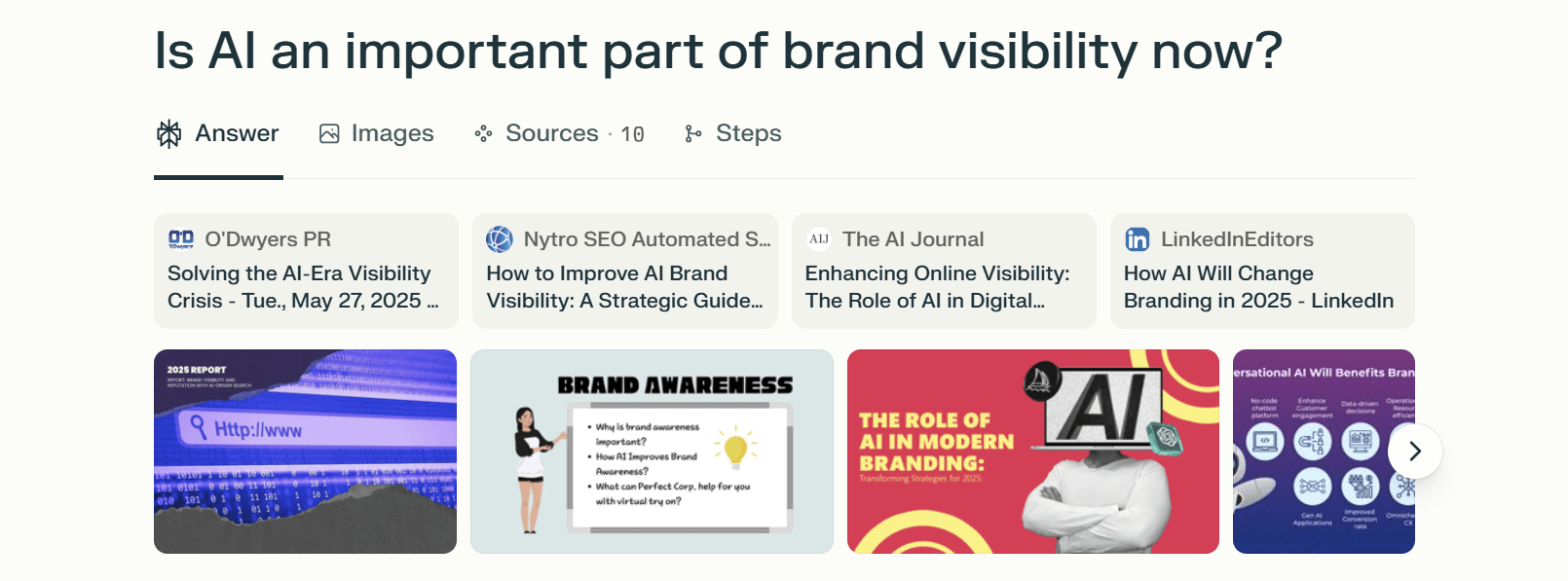Click the Sources tab dots icon

click(483, 133)
